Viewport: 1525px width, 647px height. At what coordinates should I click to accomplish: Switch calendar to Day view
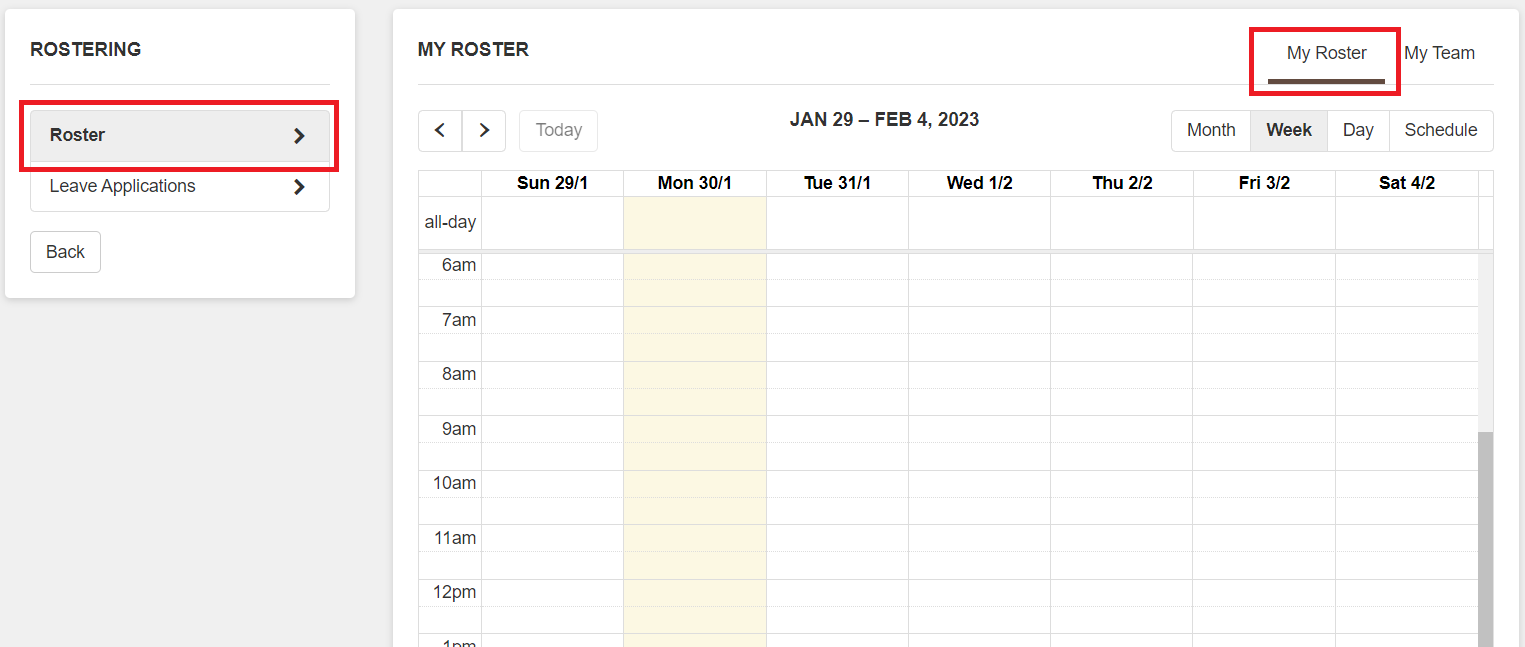[x=1358, y=131]
